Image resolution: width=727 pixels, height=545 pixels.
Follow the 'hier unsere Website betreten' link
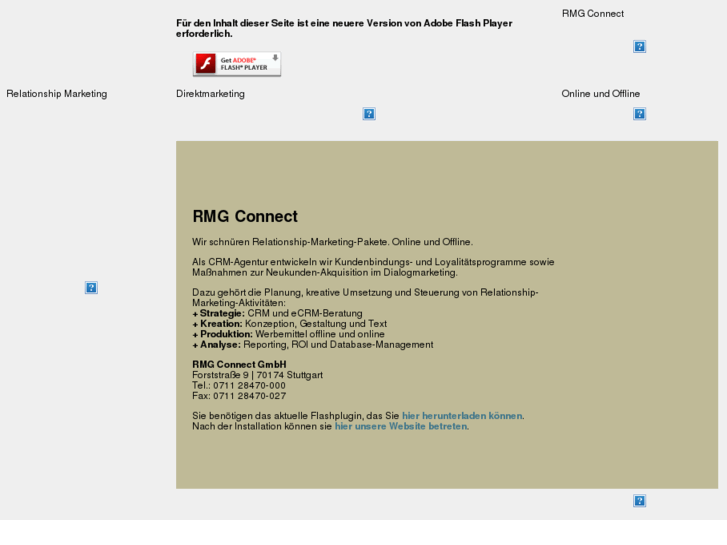pyautogui.click(x=401, y=426)
